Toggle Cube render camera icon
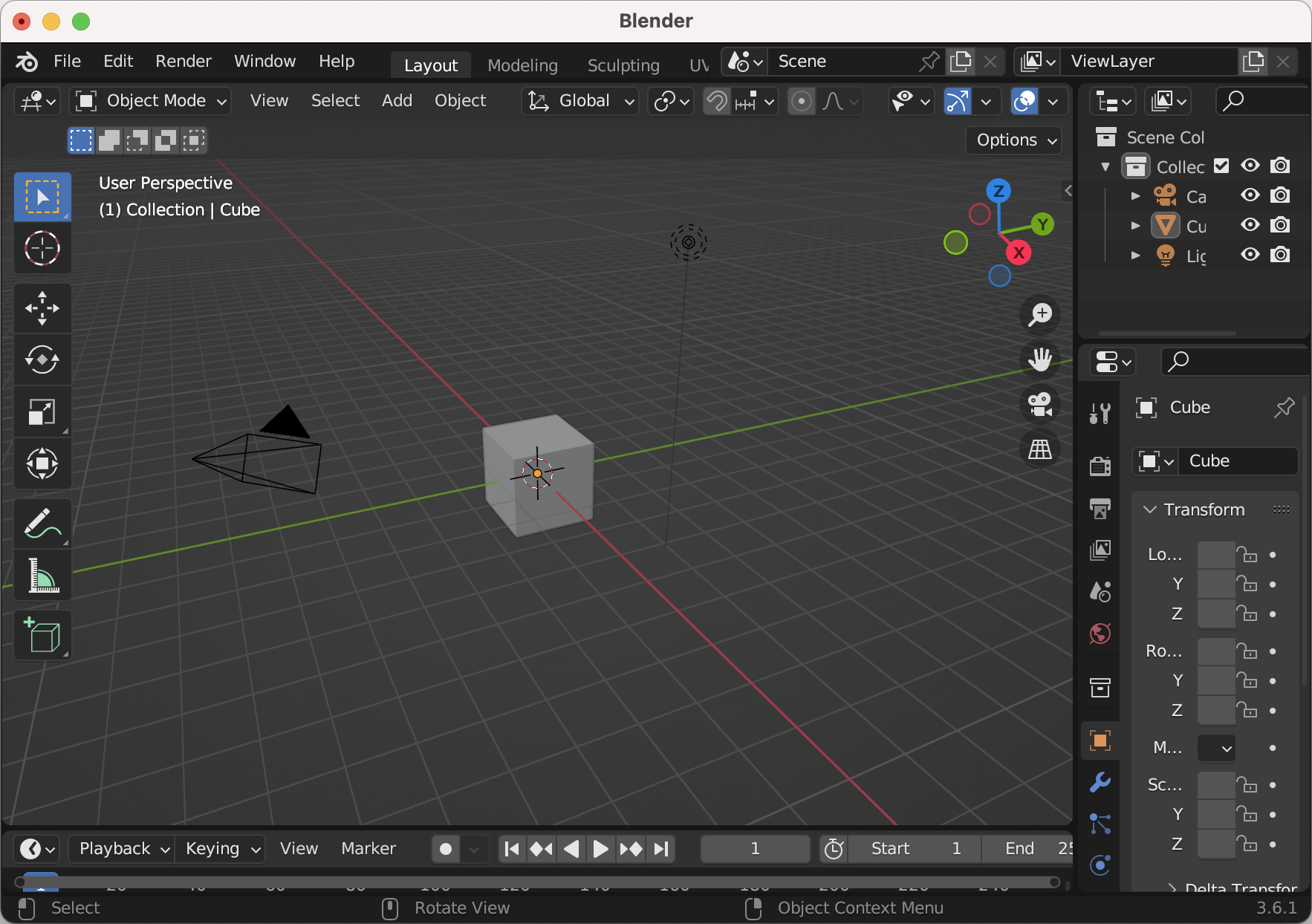Viewport: 1312px width, 924px height. point(1280,225)
